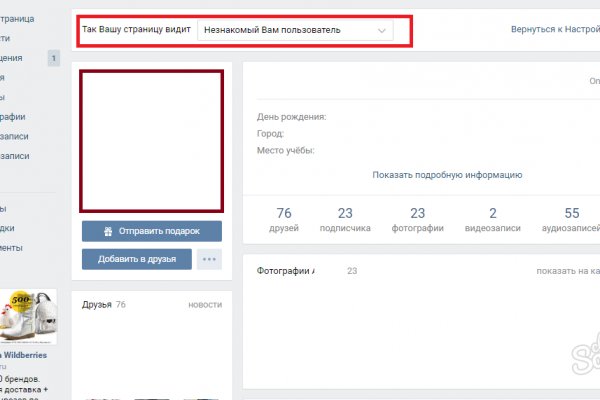Open the 23 подписчика counter

(346, 219)
